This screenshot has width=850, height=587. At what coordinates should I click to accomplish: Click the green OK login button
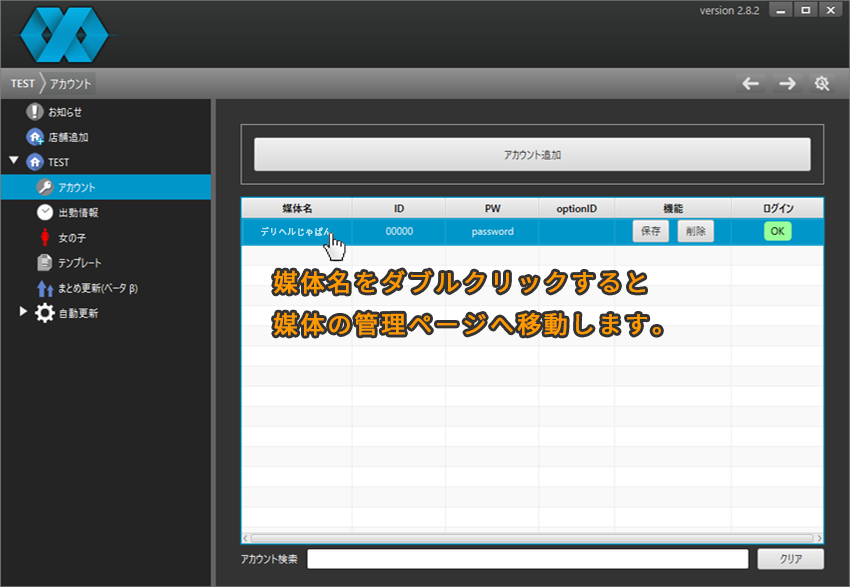[x=777, y=231]
